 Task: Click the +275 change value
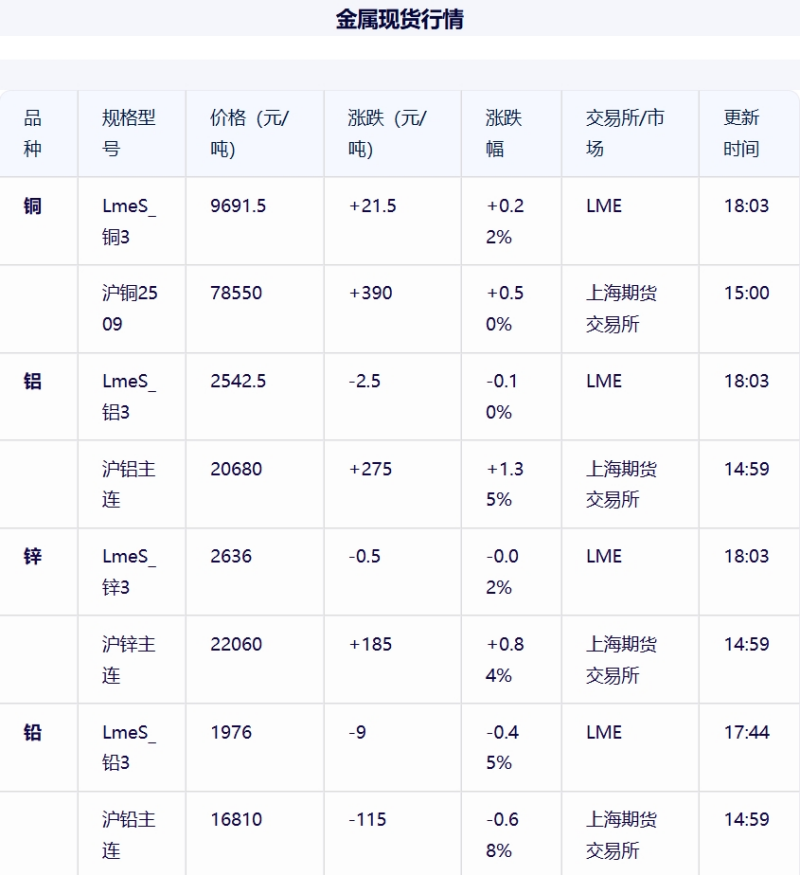pos(370,469)
